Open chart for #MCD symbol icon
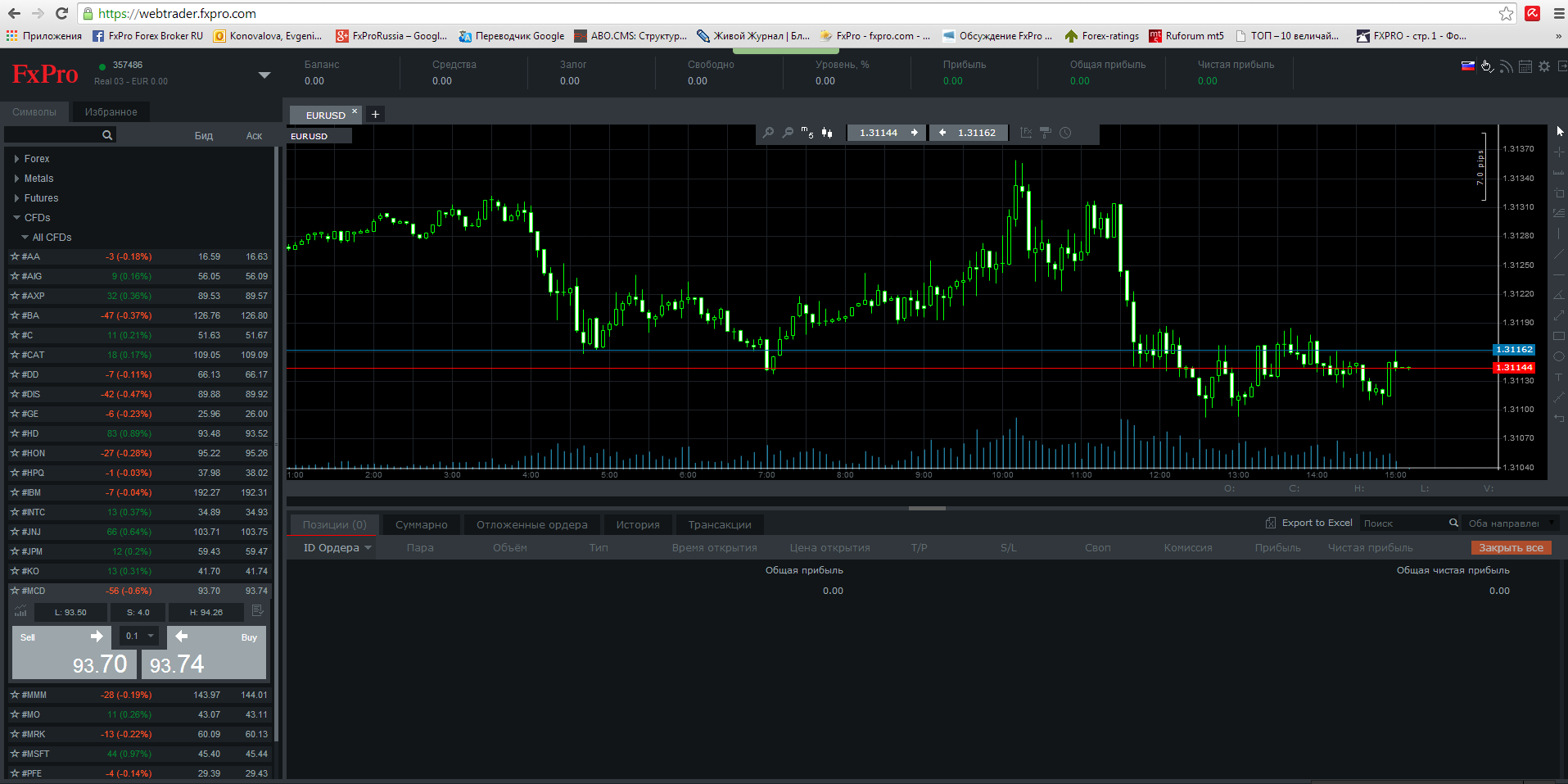The width and height of the screenshot is (1568, 784). [20, 611]
